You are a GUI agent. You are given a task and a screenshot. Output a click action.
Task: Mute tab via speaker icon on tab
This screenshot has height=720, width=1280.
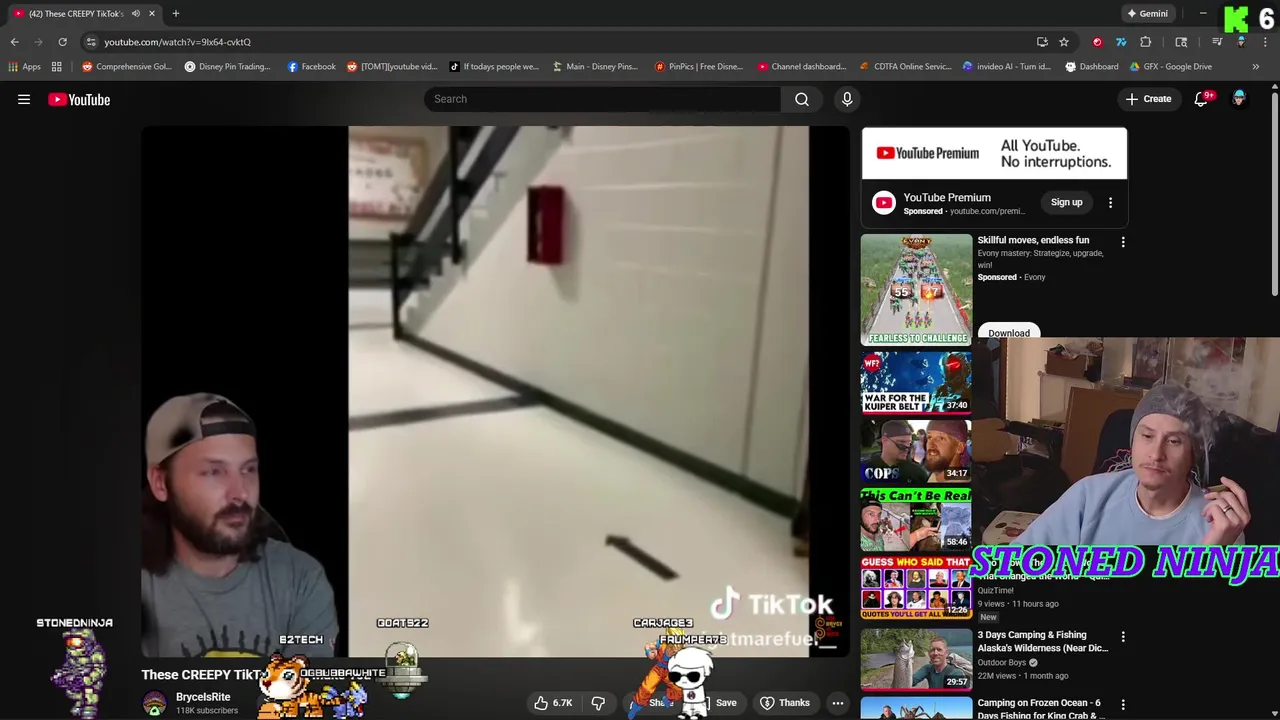136,14
